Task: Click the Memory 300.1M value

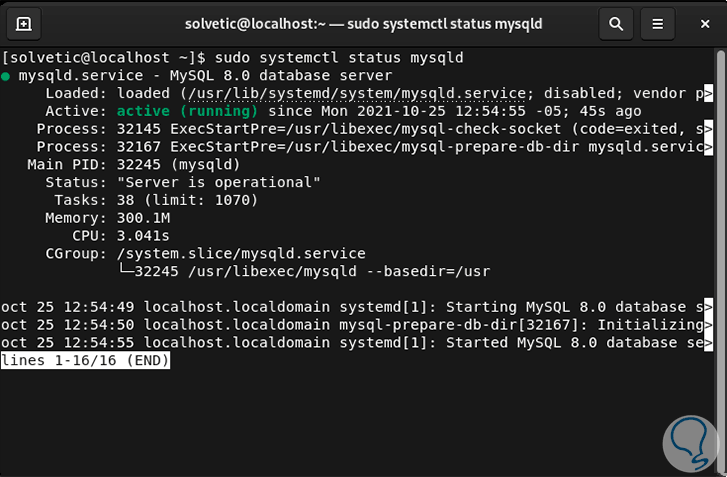Action: coord(144,218)
